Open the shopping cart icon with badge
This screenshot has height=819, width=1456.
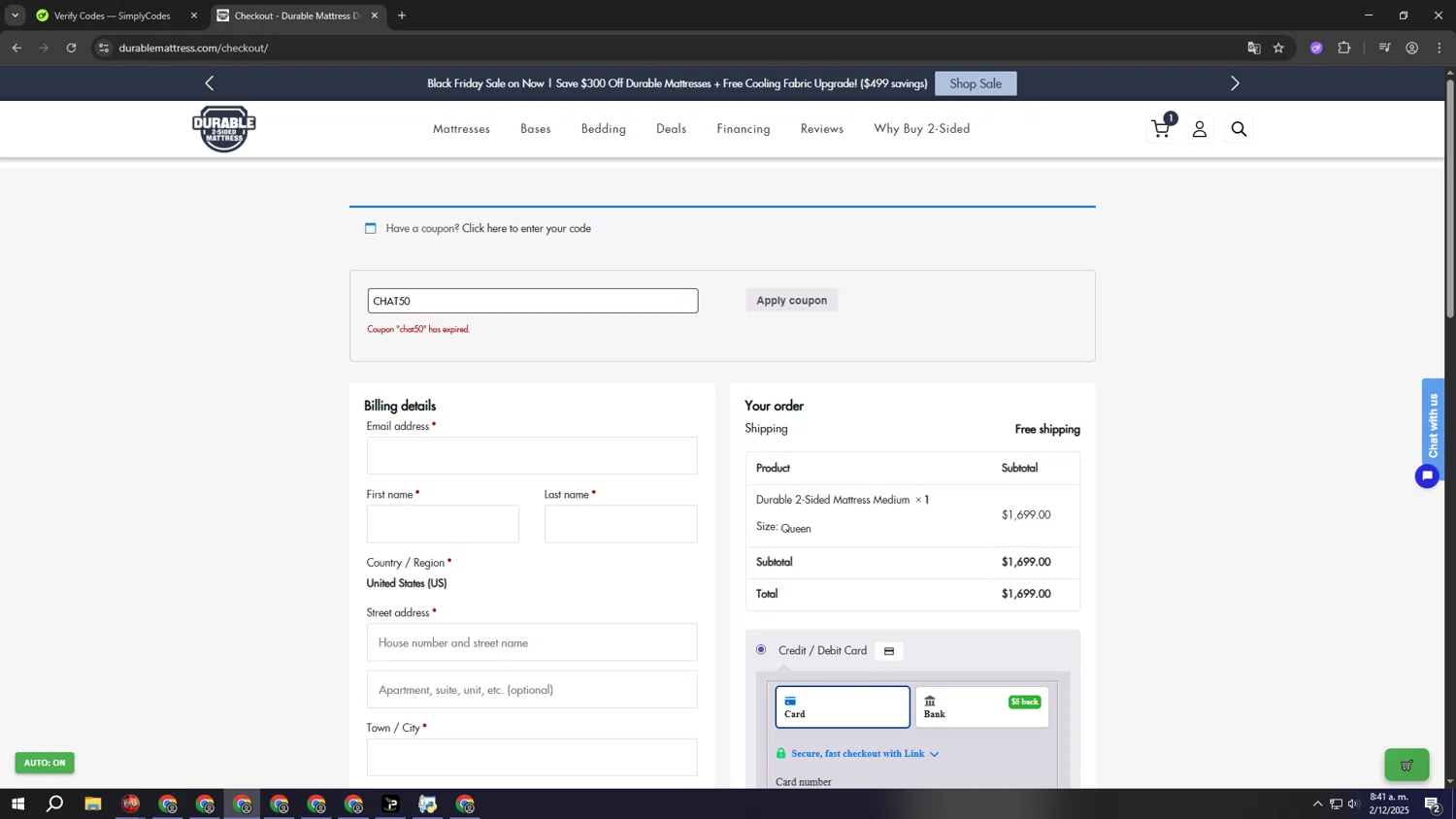coord(1163,127)
